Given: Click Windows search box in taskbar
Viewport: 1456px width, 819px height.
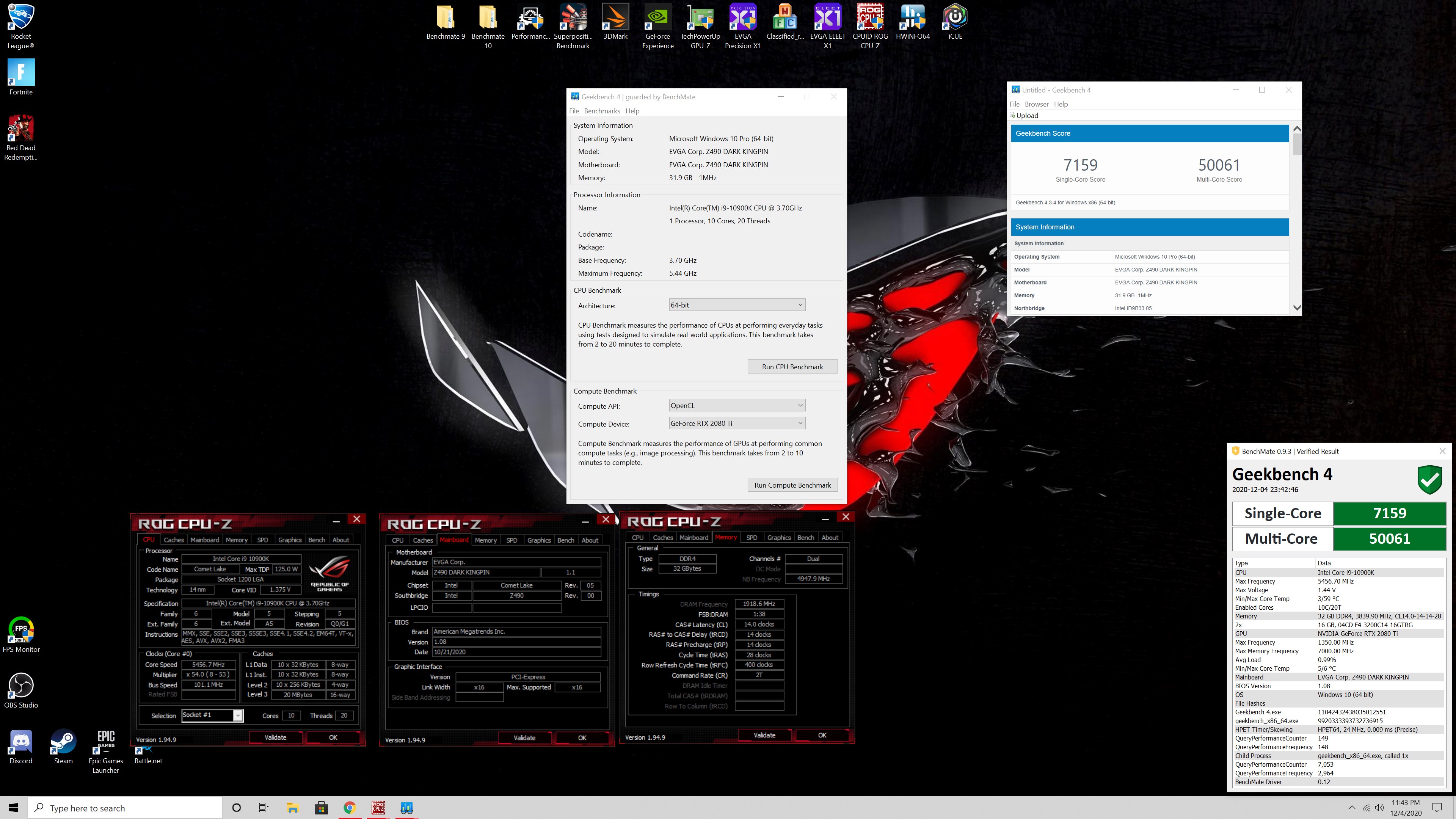Looking at the screenshot, I should click(125, 808).
